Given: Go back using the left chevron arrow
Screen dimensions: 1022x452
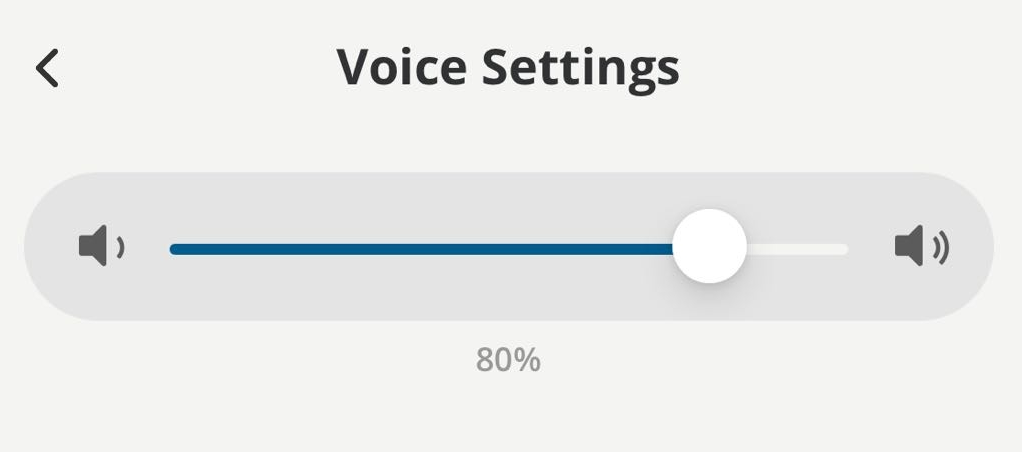Looking at the screenshot, I should pyautogui.click(x=47, y=68).
